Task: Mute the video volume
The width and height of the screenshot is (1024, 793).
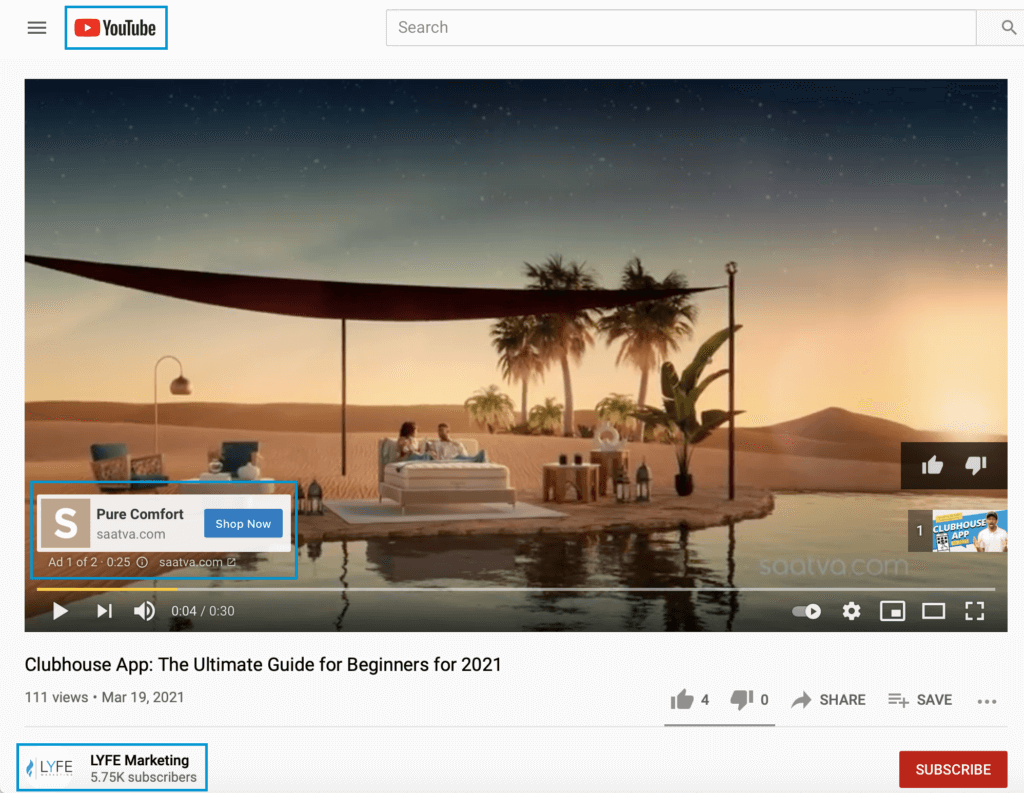Action: tap(145, 611)
